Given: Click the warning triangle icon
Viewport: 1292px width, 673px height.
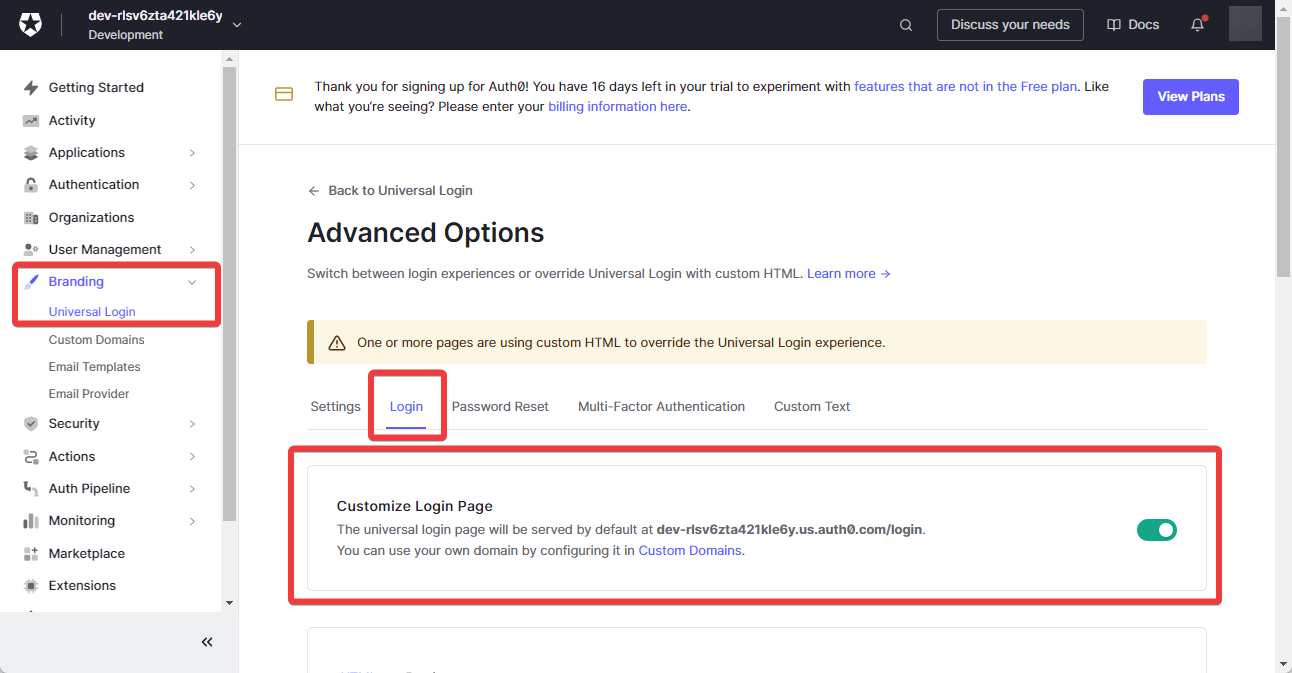Looking at the screenshot, I should tap(337, 343).
